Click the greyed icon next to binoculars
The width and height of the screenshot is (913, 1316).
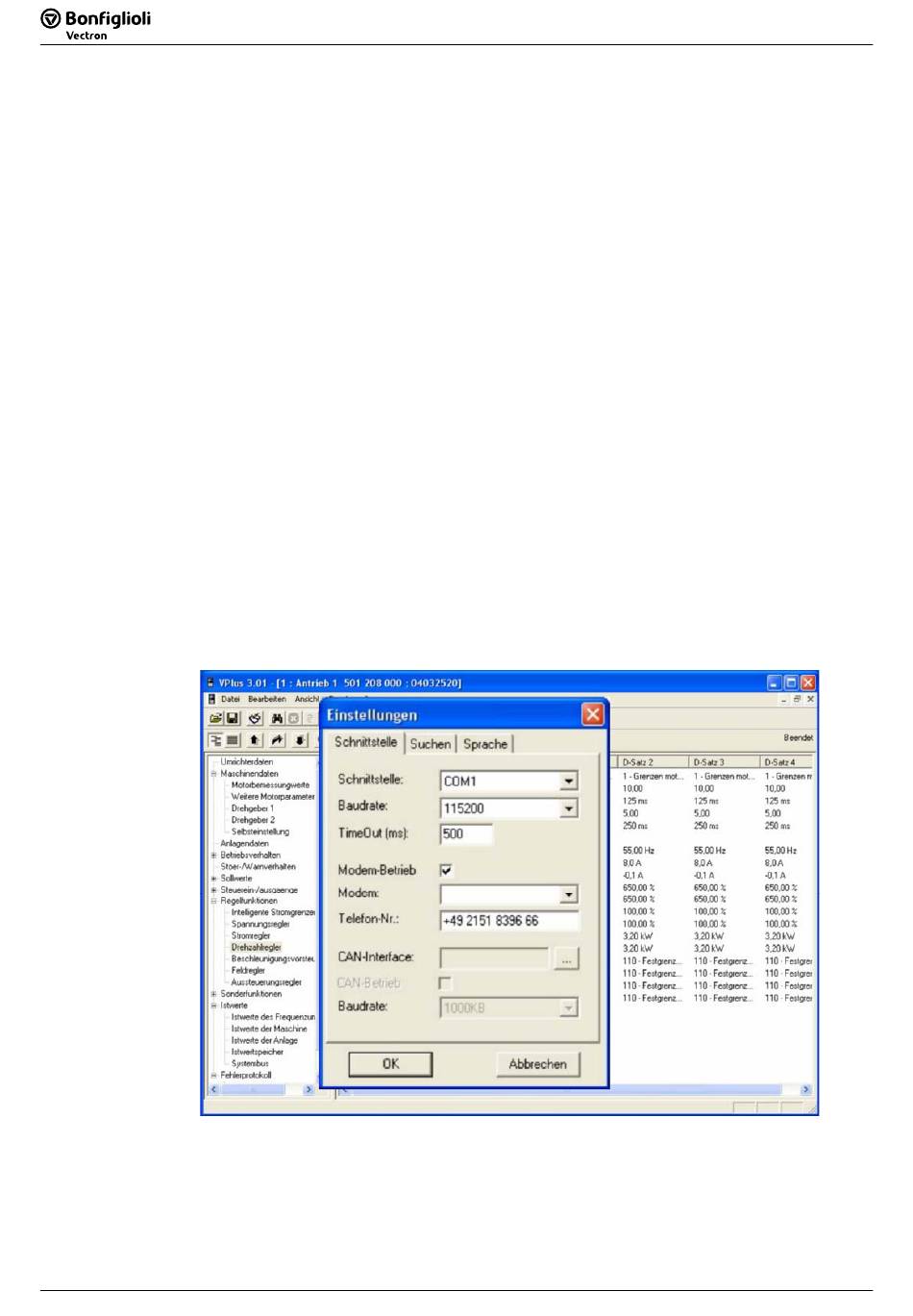click(294, 718)
